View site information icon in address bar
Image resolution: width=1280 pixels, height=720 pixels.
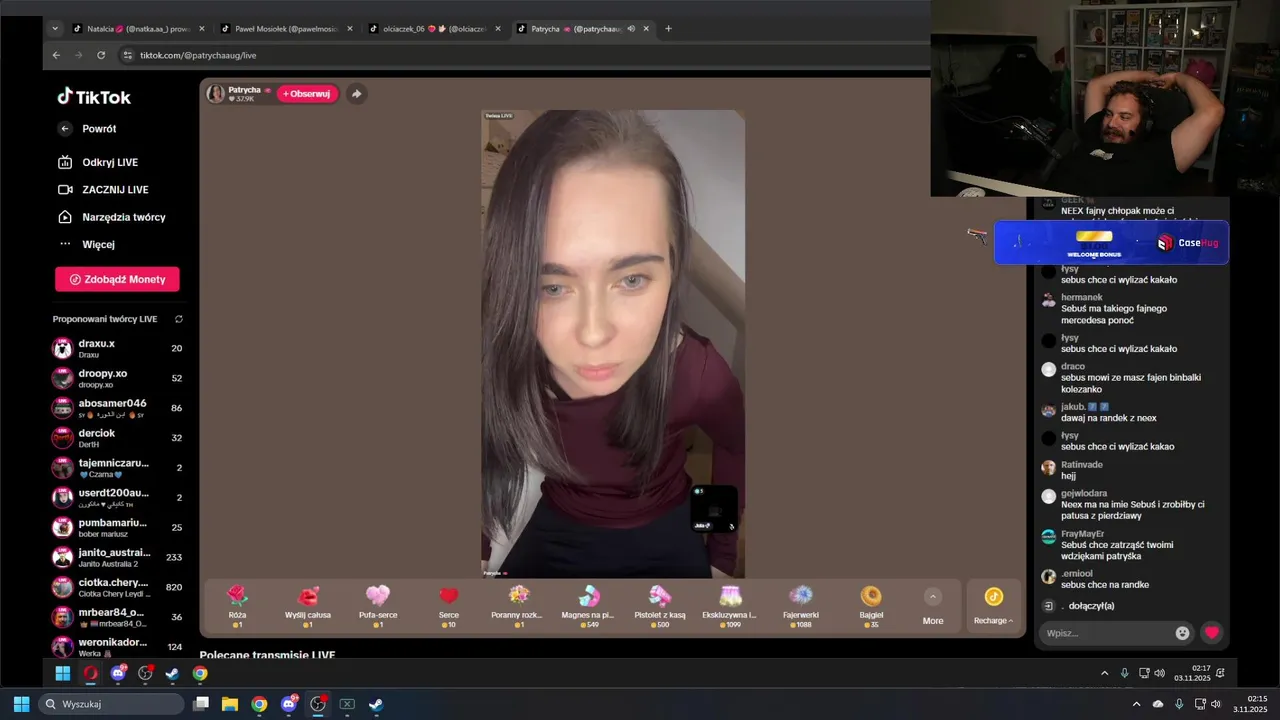click(x=127, y=55)
